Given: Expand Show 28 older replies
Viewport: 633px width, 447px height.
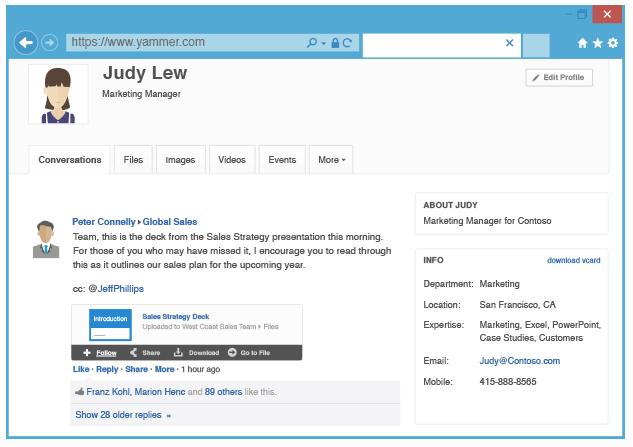Looking at the screenshot, I should coord(123,415).
